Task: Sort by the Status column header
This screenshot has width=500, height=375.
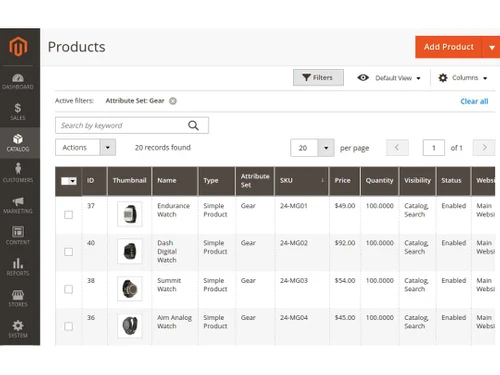Action: (453, 181)
